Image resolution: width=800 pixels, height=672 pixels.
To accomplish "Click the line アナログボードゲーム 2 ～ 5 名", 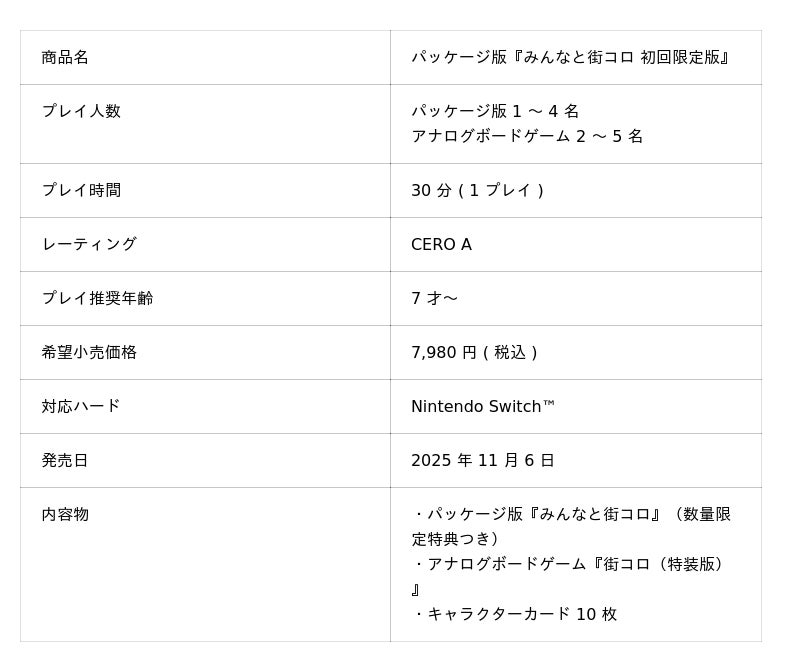I will tap(527, 136).
